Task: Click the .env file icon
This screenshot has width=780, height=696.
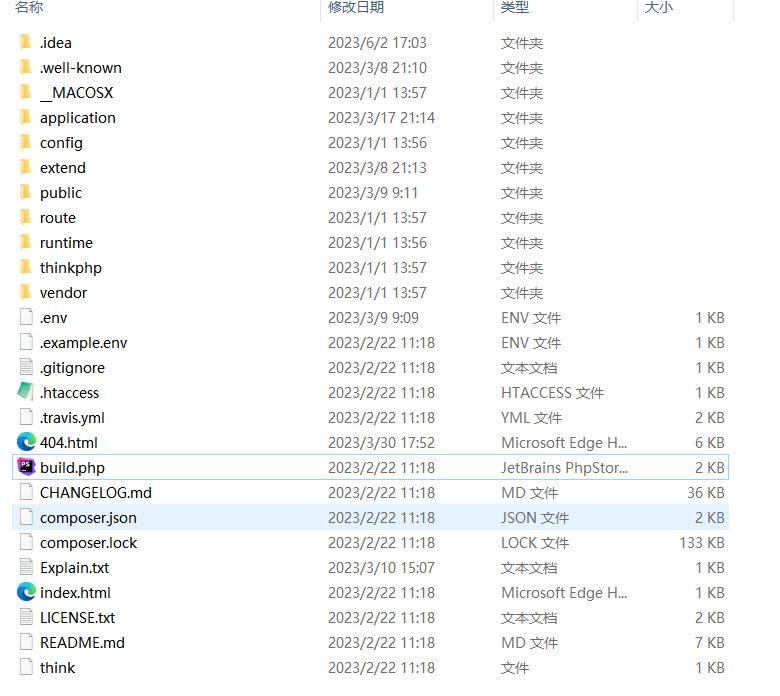Action: click(x=26, y=317)
